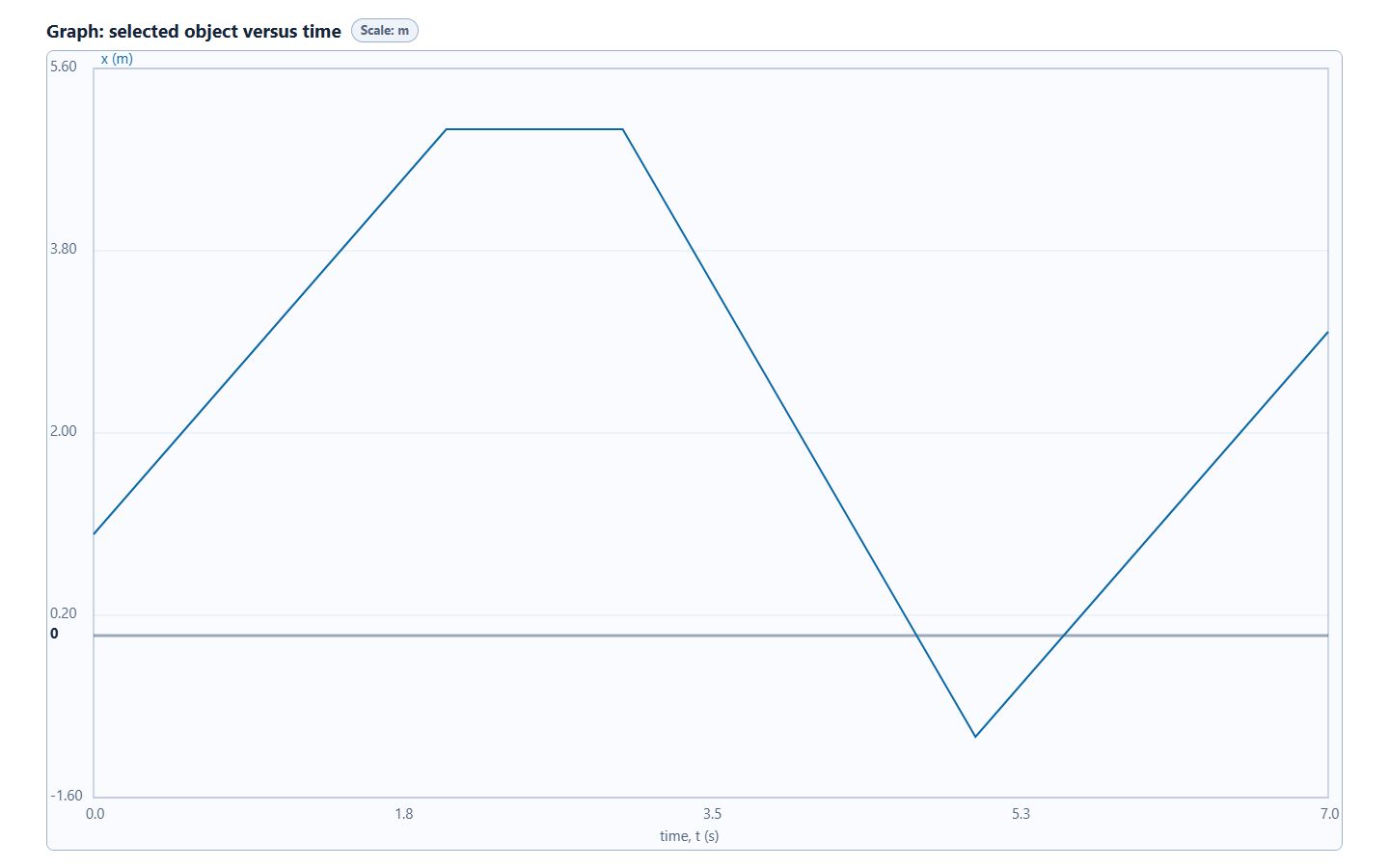Viewport: 1389px width, 868px height.
Task: Click the "x (m)" vertical axis label
Action: (x=117, y=59)
